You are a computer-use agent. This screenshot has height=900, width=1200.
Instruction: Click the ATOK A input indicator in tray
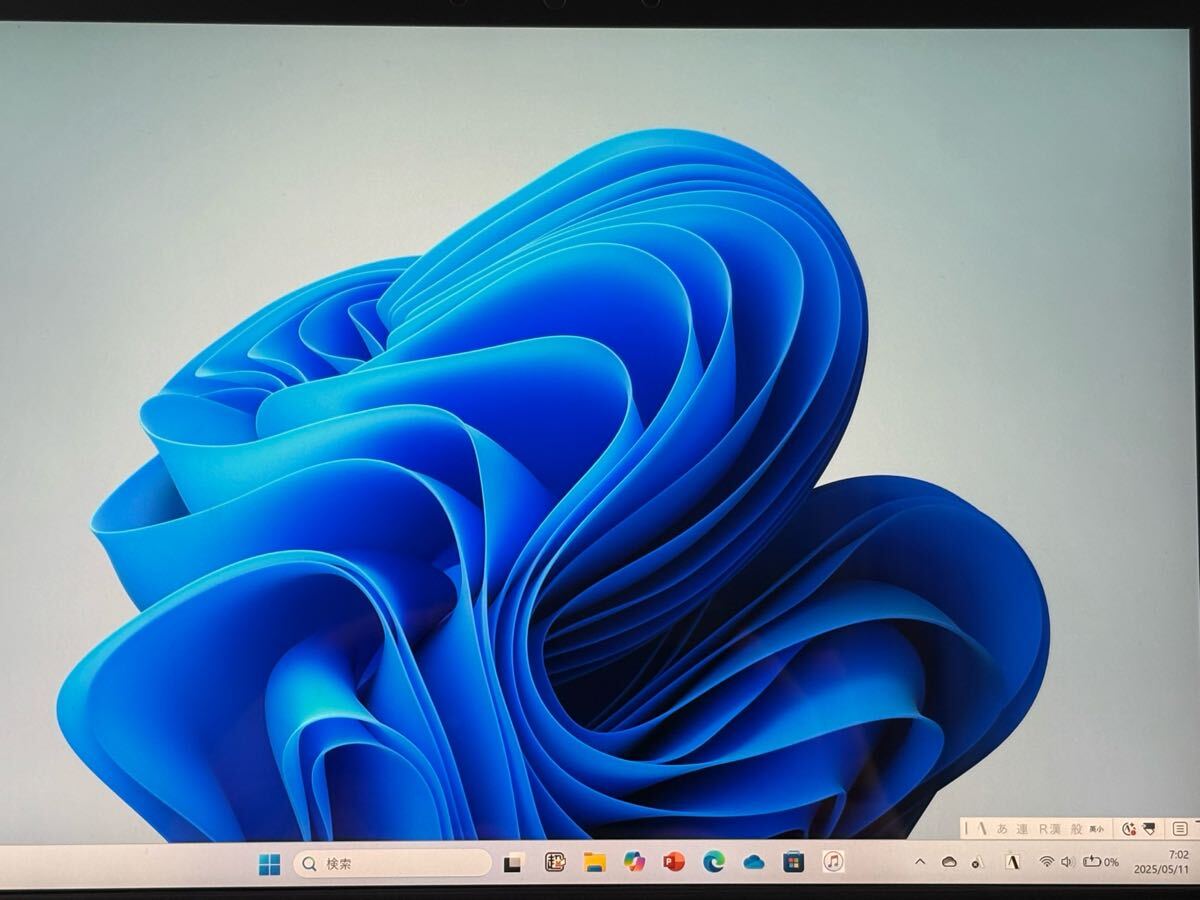(1013, 862)
